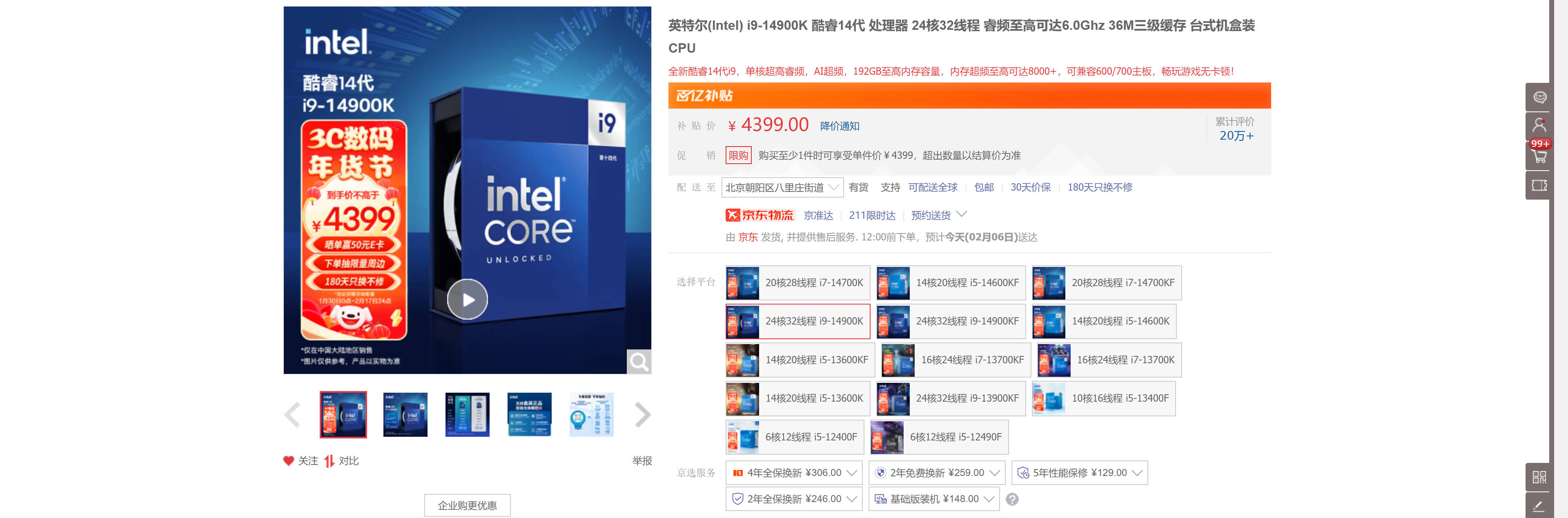
Task: Click the 限购 promotion tag
Action: tap(738, 155)
